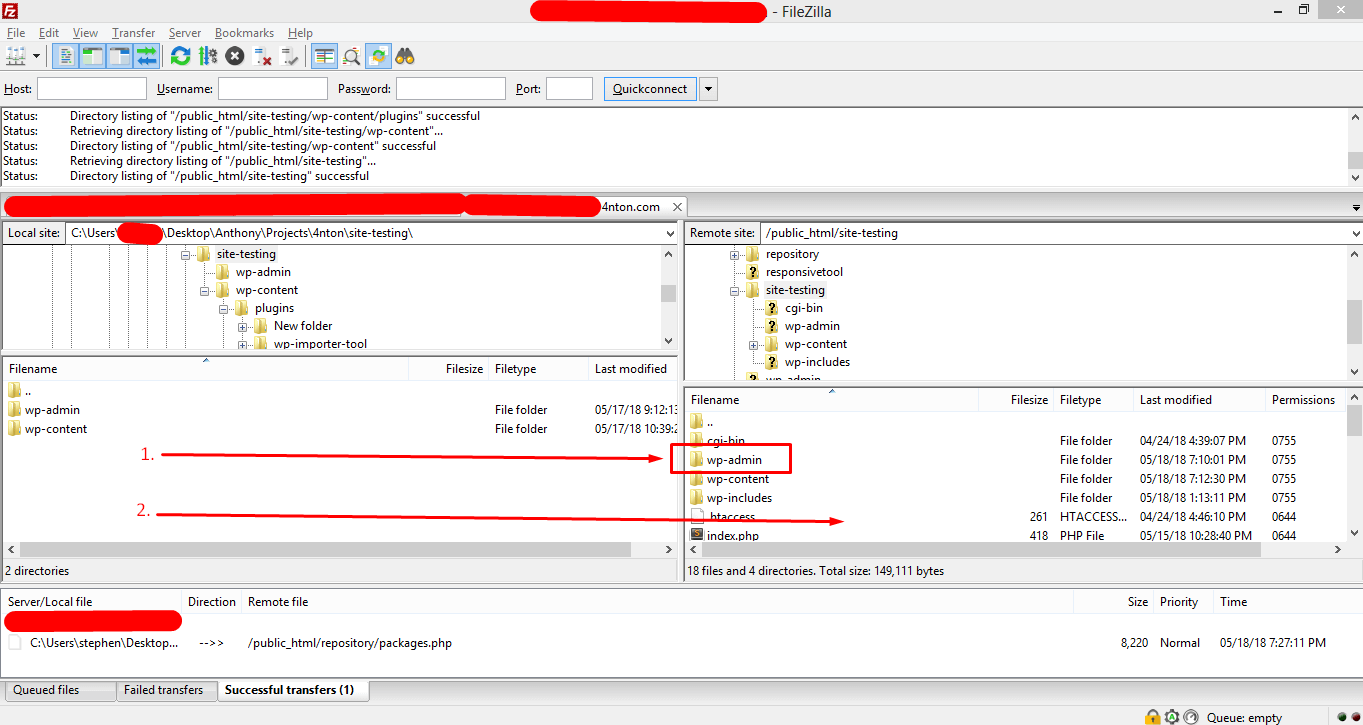Open directory listing filters dialog

pyautogui.click(x=324, y=56)
